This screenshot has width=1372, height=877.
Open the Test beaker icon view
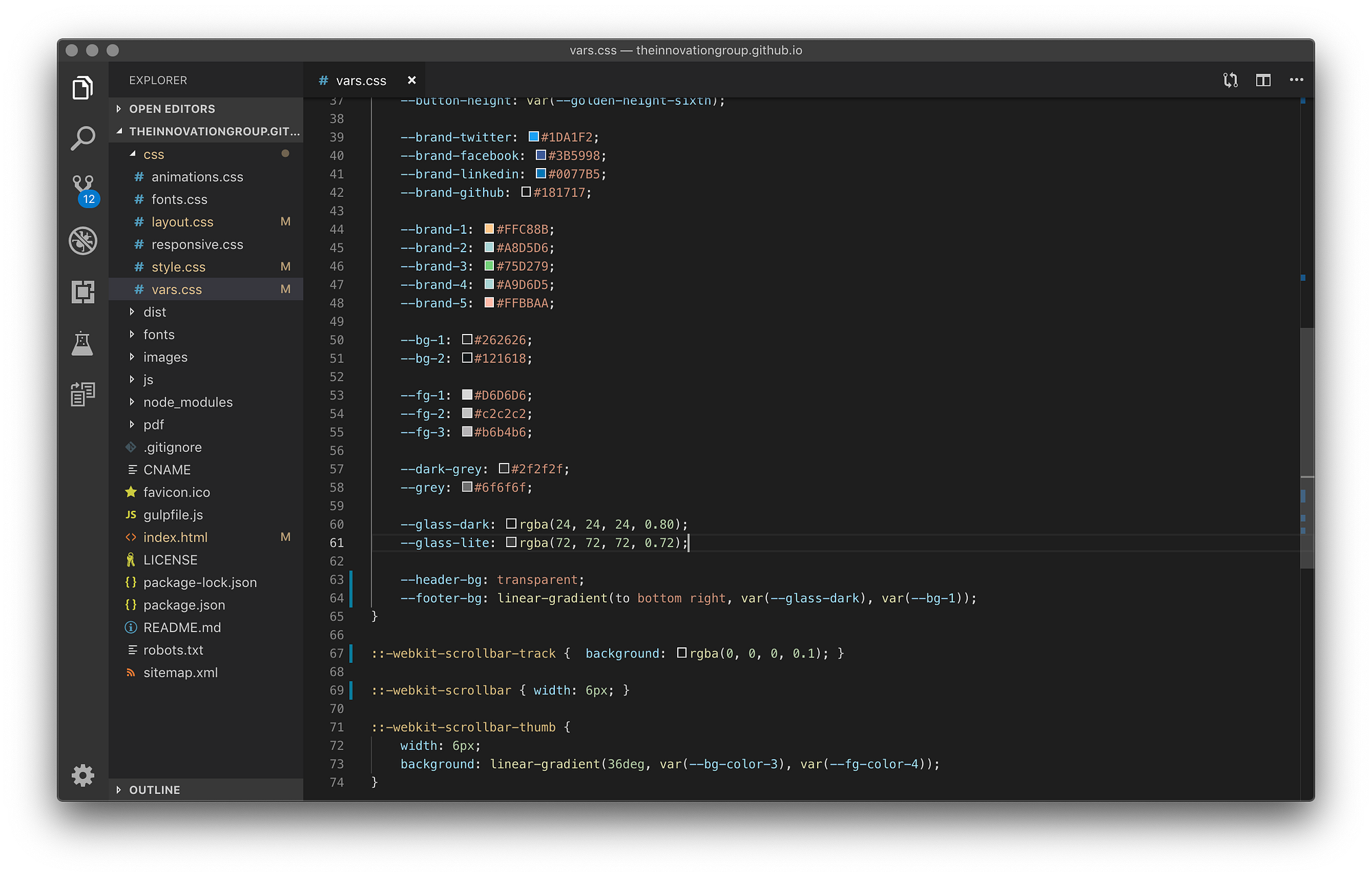[82, 344]
